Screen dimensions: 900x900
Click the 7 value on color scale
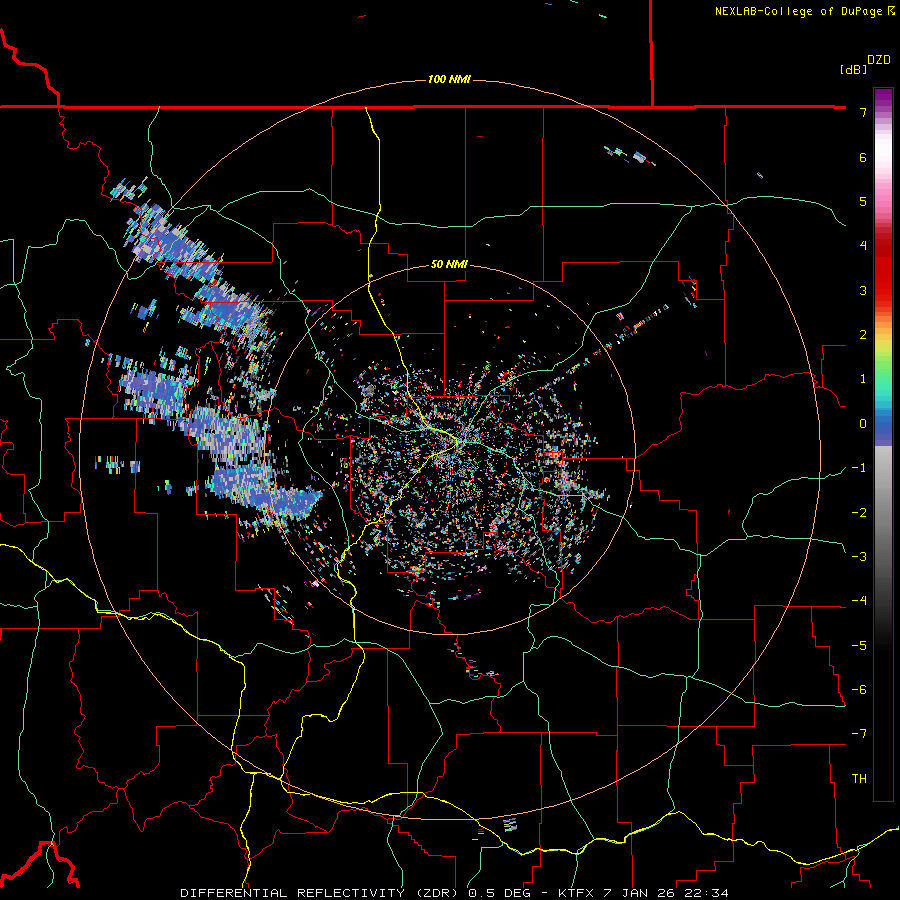click(x=863, y=112)
